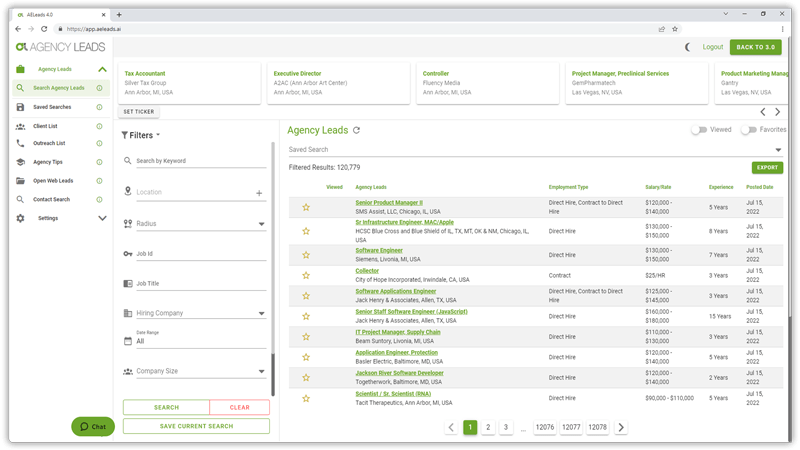Click info icon beside Outreach List

pyautogui.click(x=99, y=143)
